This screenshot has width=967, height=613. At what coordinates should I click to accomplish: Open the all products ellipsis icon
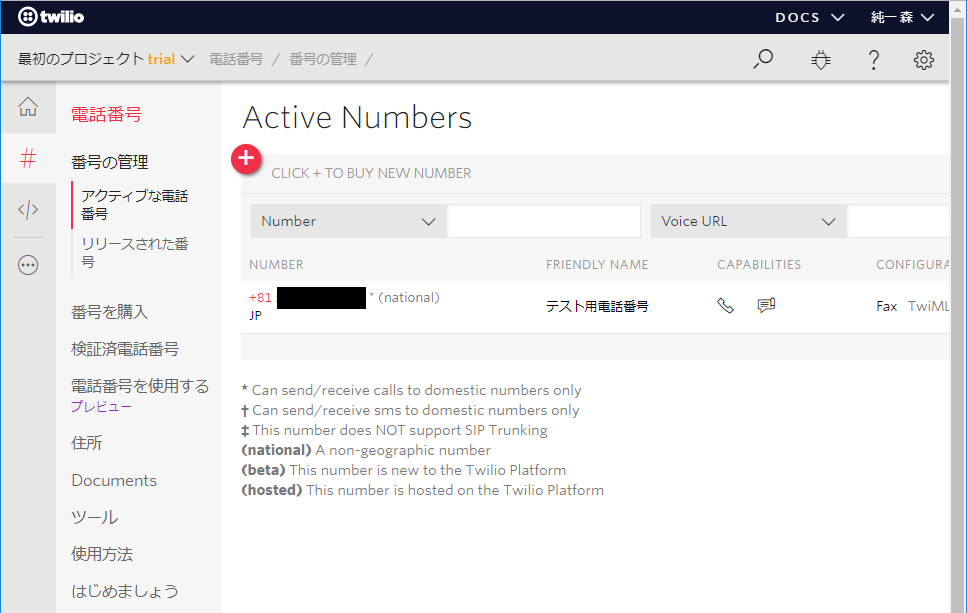tap(28, 265)
